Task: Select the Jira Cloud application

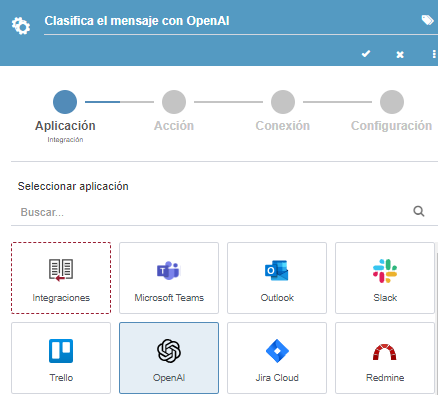Action: 277,358
